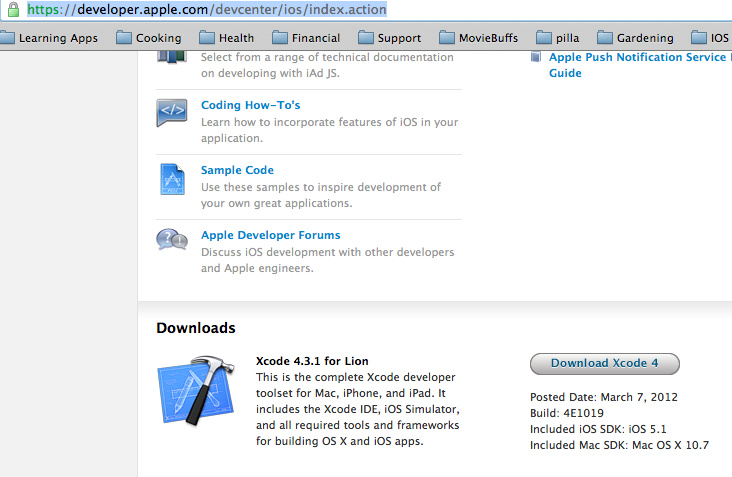Open Apple Push Notification Service Guide link
This screenshot has width=732, height=477.
(x=637, y=58)
